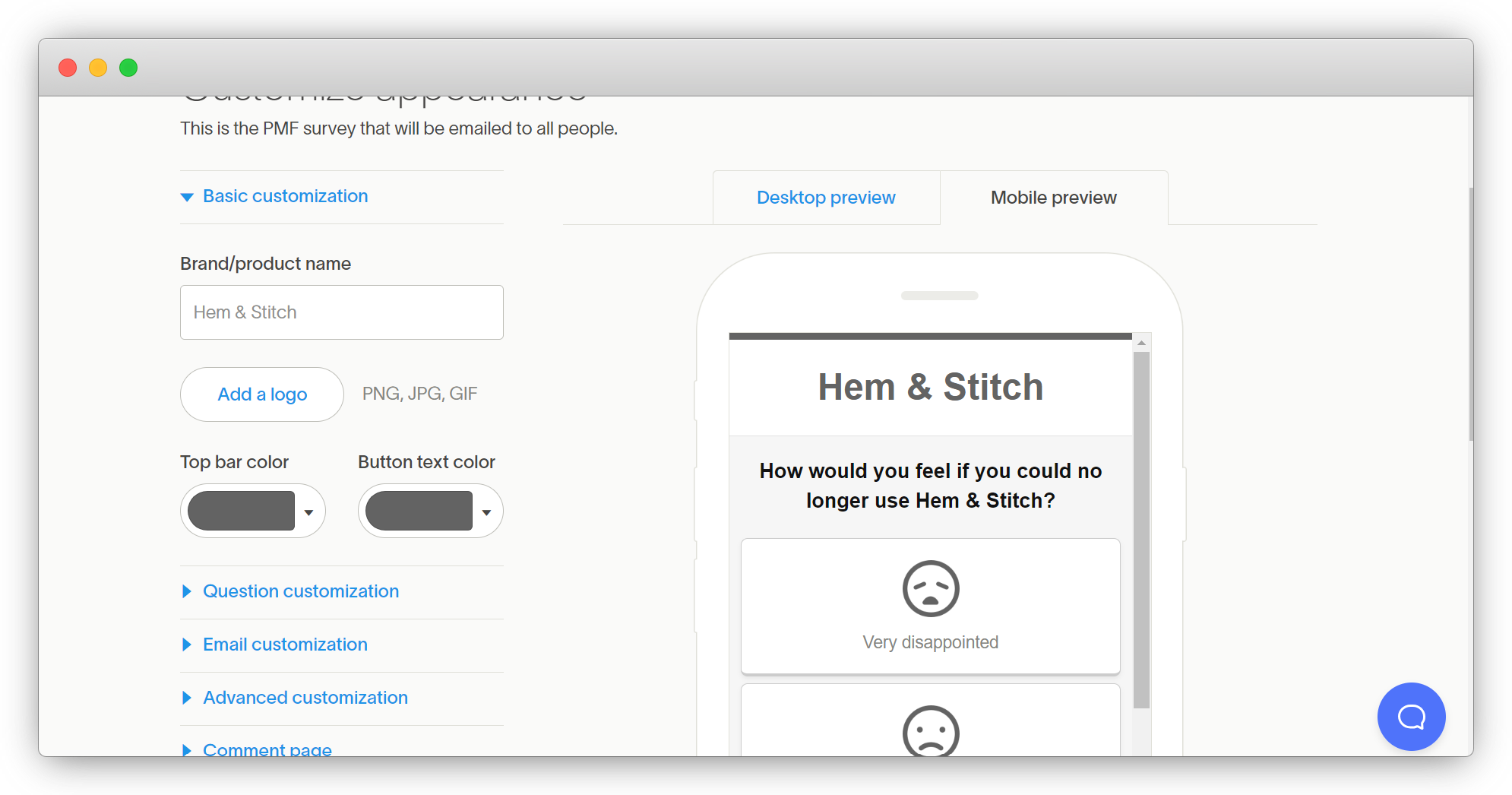1512x795 pixels.
Task: Minimize the window with the yellow button
Action: pos(98,68)
